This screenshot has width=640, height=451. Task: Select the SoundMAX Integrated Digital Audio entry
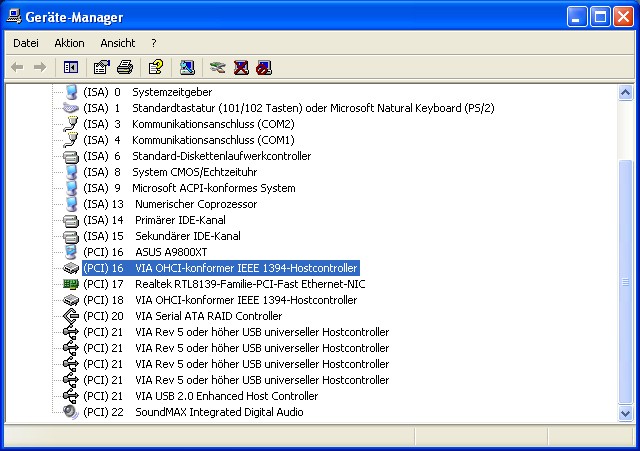coord(193,412)
